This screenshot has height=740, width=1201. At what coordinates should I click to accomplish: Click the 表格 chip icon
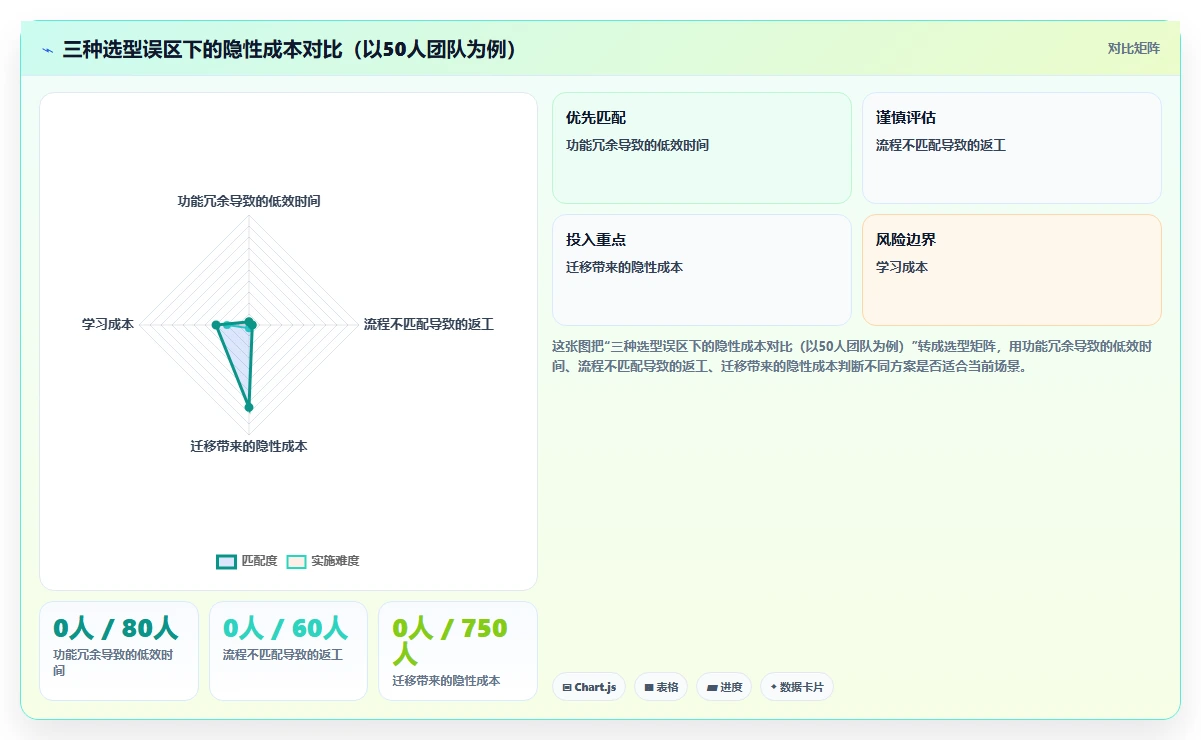tap(649, 688)
